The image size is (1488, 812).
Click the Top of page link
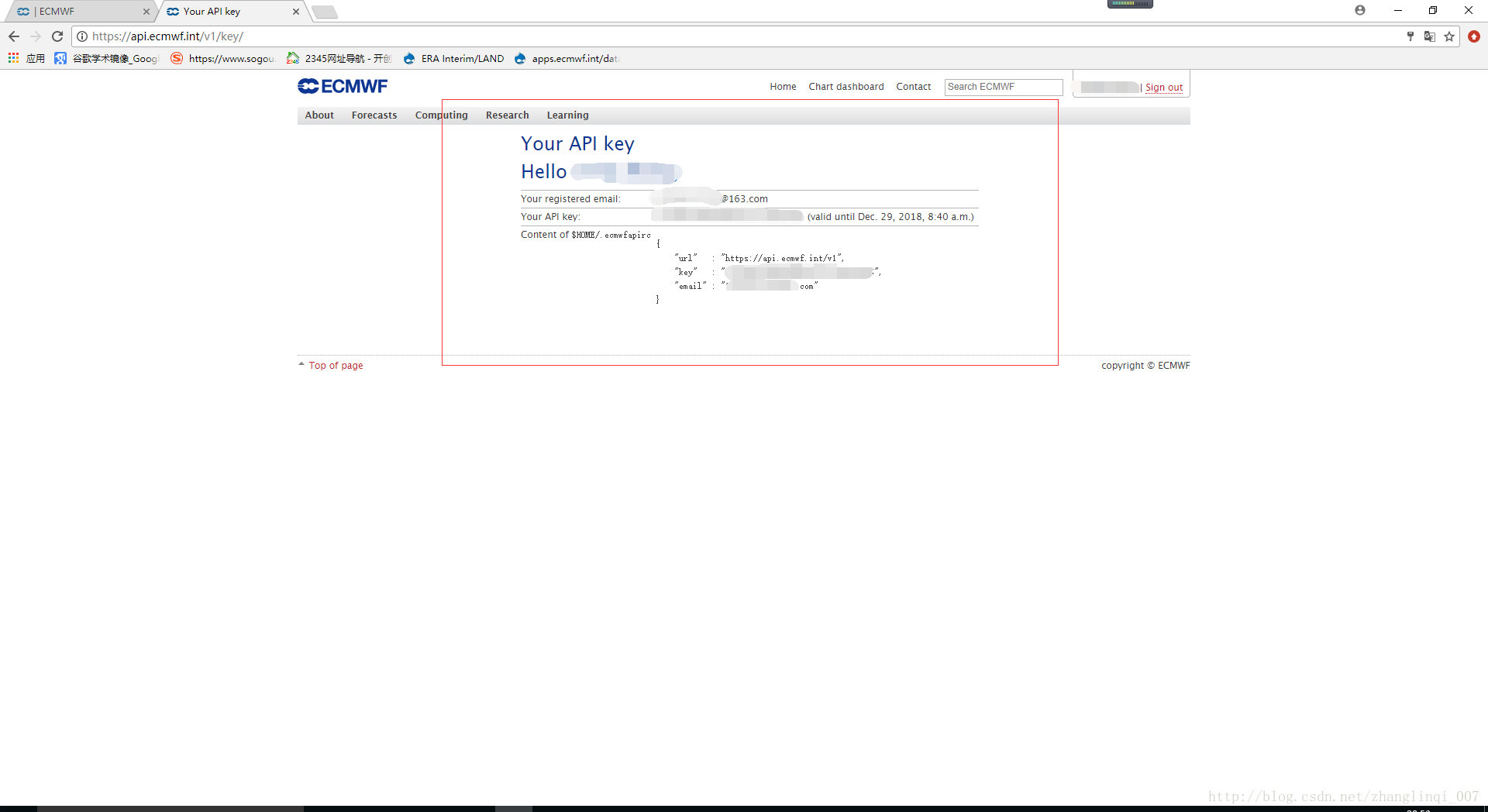[x=336, y=366]
